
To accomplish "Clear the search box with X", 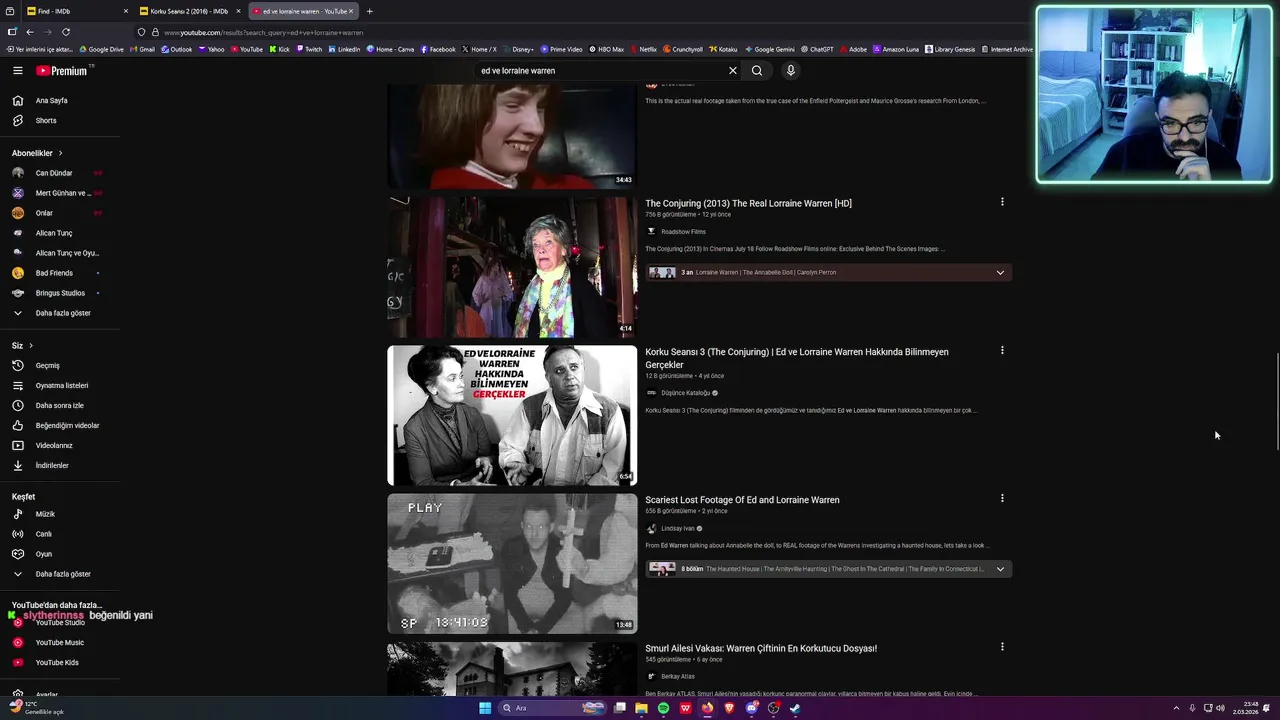I will tap(732, 71).
